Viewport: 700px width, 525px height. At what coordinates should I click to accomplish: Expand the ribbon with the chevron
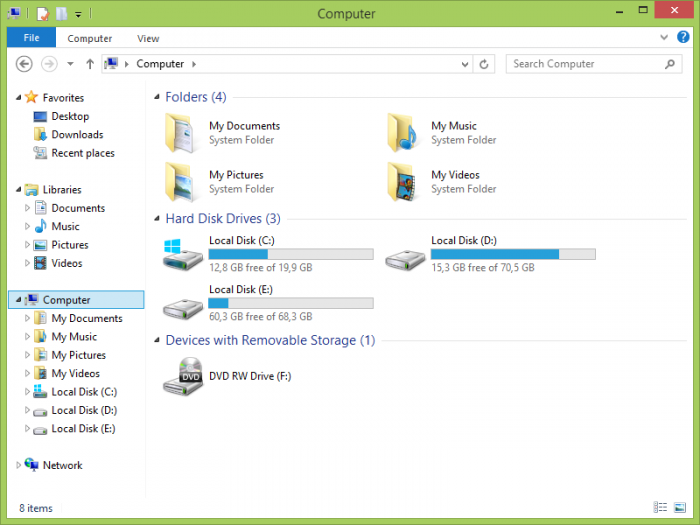point(664,37)
